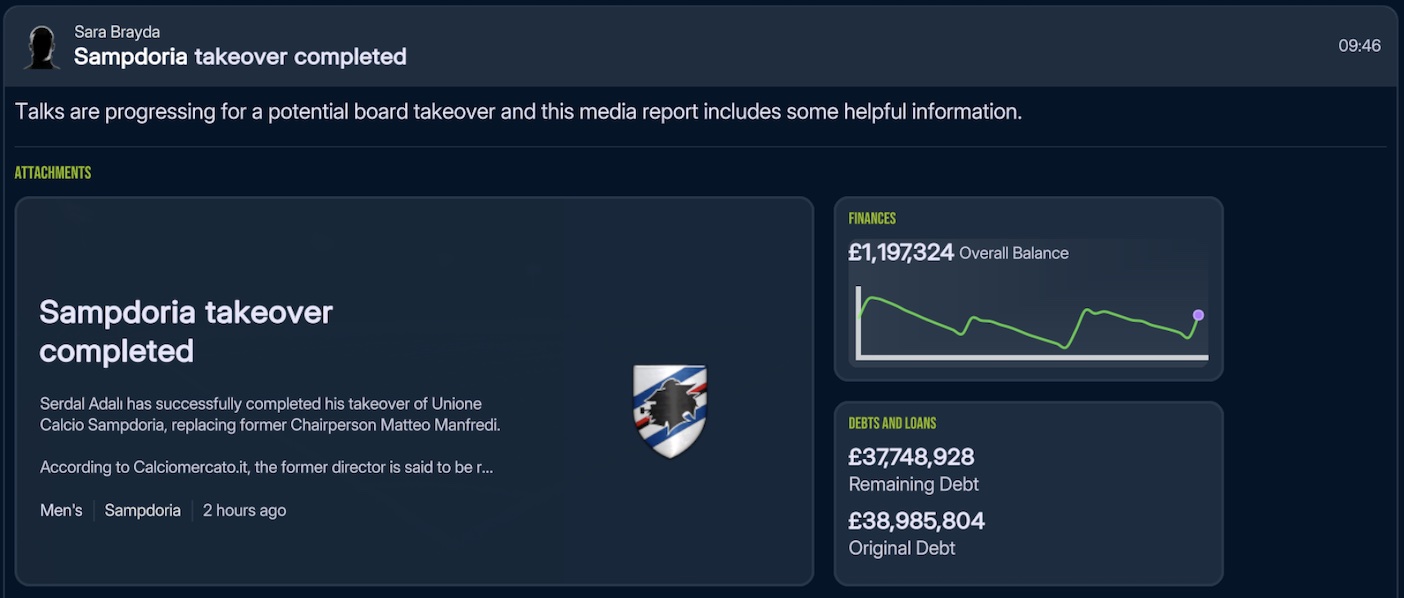The width and height of the screenshot is (1404, 598).
Task: Click the £37,748,928 remaining debt value
Action: tap(911, 457)
